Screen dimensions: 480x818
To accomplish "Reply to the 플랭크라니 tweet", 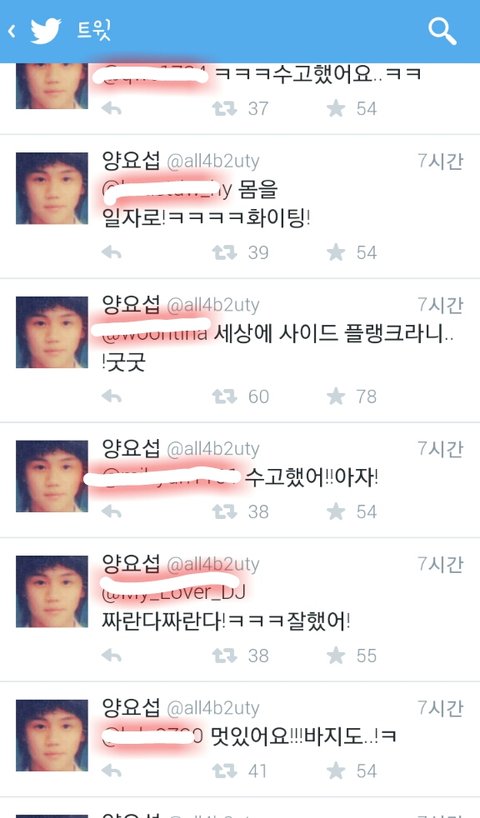I will (111, 396).
